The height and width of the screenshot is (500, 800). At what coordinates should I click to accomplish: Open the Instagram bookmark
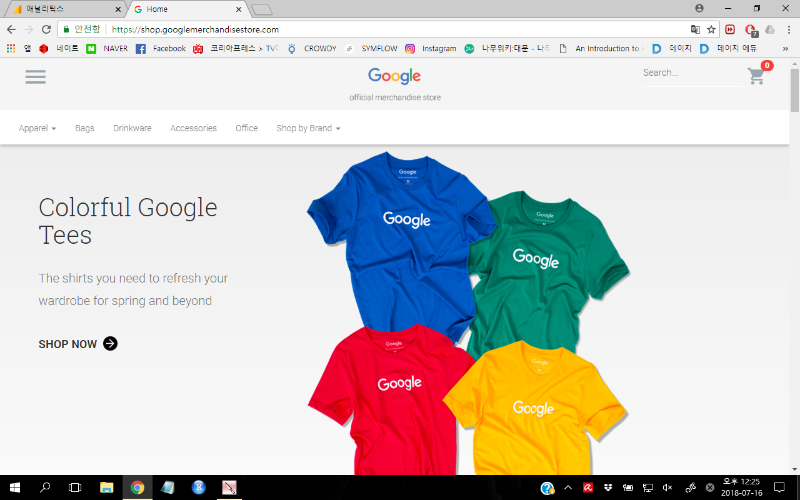click(x=431, y=48)
